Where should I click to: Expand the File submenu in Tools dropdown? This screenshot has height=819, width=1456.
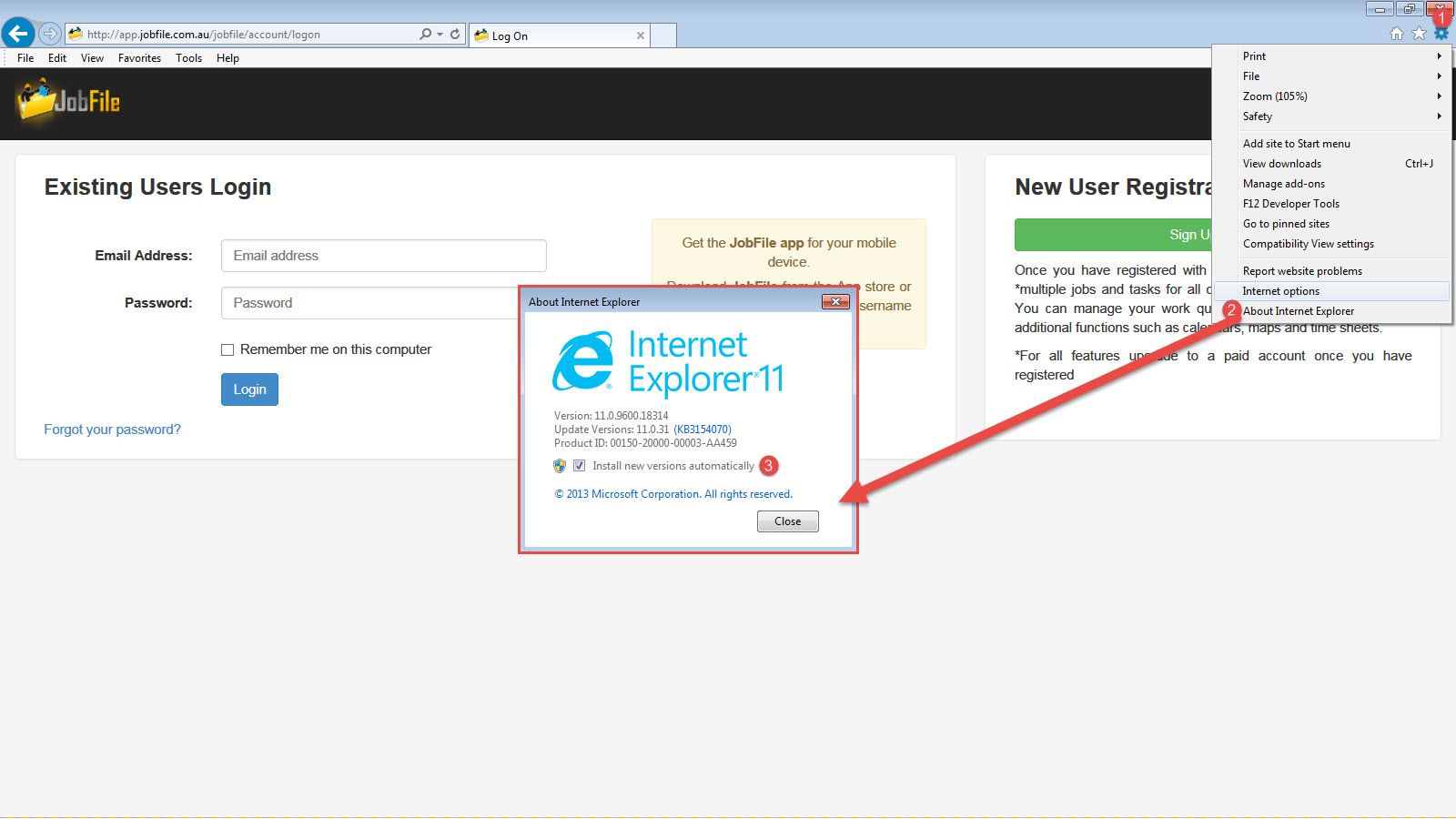click(1331, 76)
